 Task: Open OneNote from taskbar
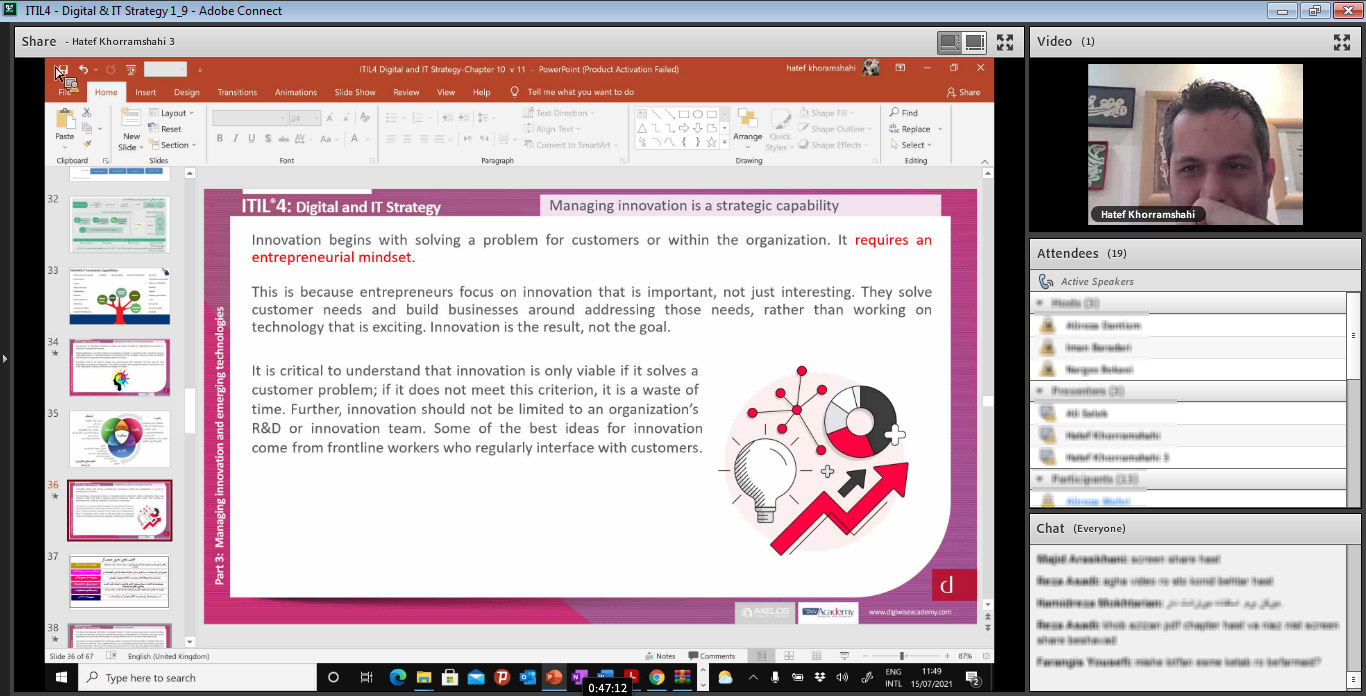(x=579, y=677)
